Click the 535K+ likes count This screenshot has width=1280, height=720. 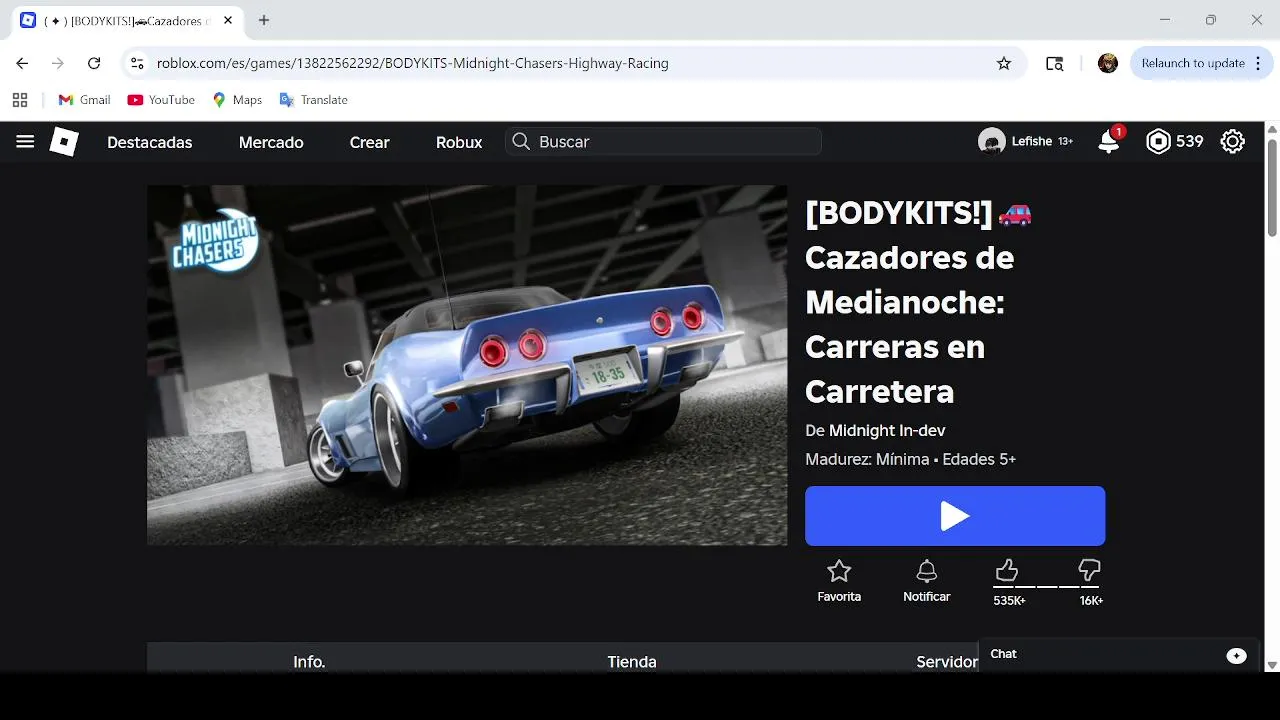tap(1009, 601)
